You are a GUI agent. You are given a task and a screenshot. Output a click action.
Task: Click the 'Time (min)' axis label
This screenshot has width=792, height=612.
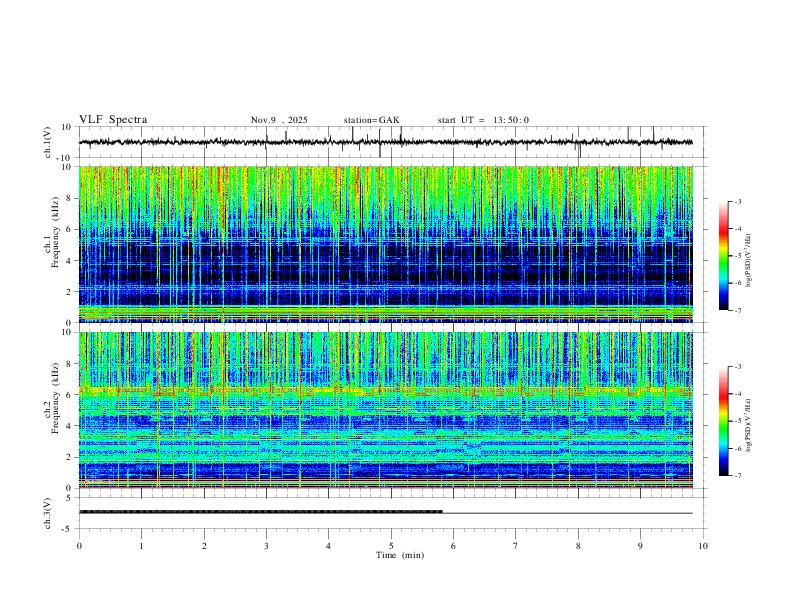click(x=400, y=555)
